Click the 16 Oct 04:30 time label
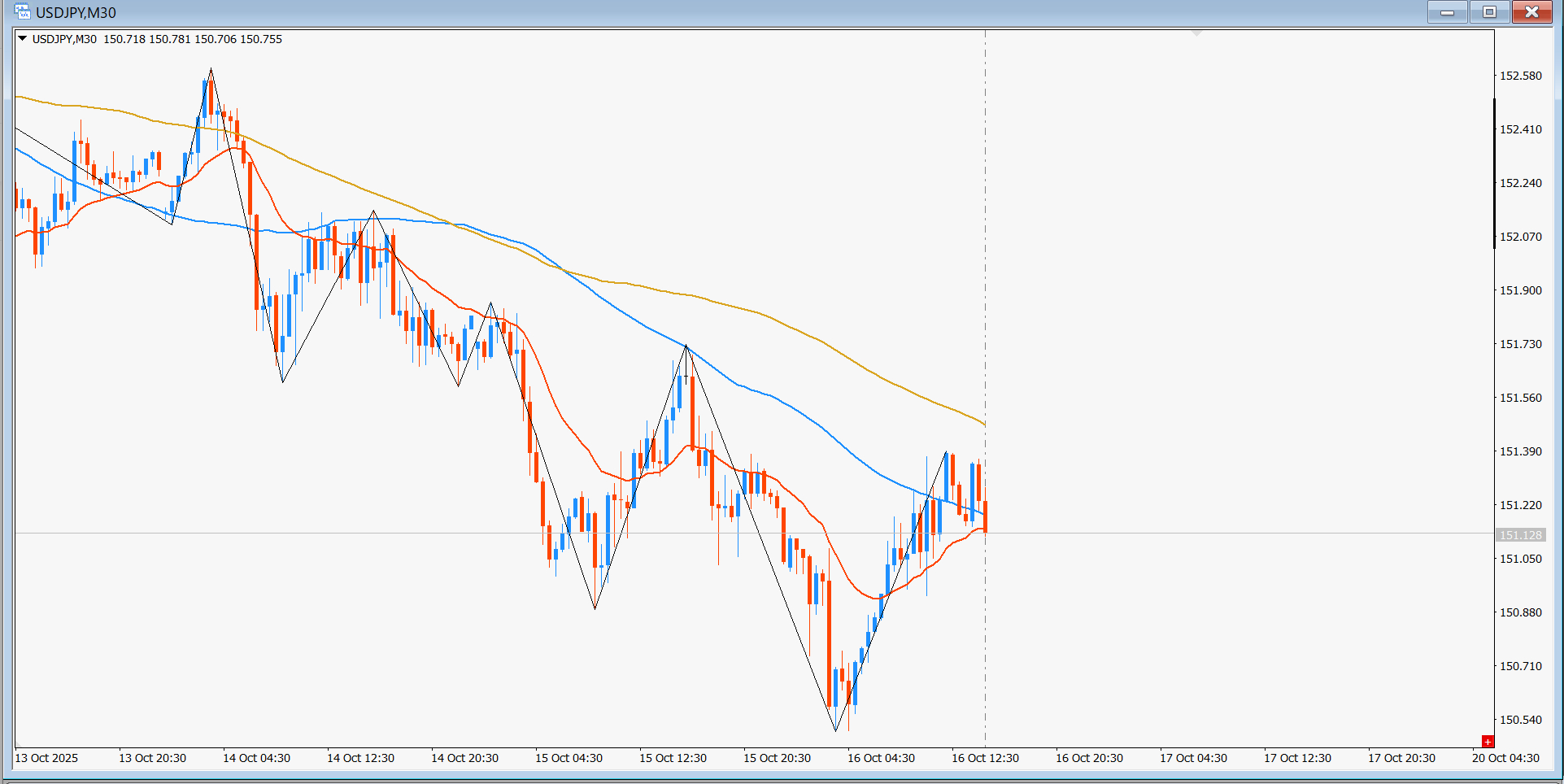Image resolution: width=1564 pixels, height=784 pixels. [x=881, y=758]
